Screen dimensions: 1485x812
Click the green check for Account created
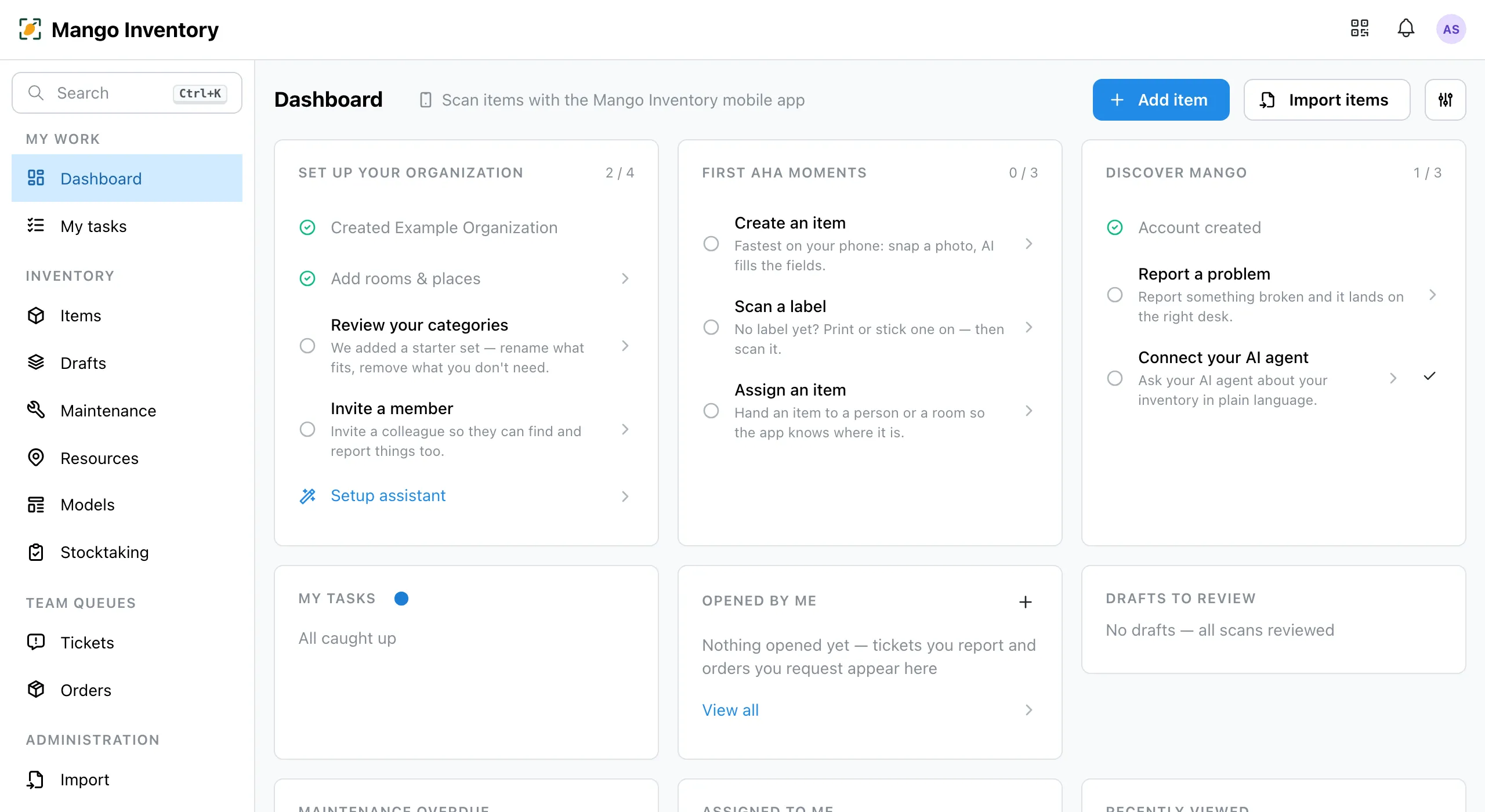(1115, 227)
